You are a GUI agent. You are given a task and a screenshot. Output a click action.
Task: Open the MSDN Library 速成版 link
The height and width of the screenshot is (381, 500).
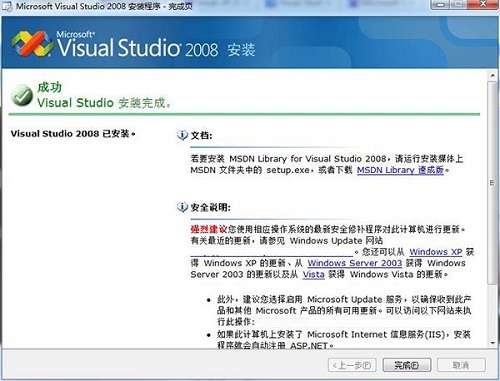pos(400,170)
